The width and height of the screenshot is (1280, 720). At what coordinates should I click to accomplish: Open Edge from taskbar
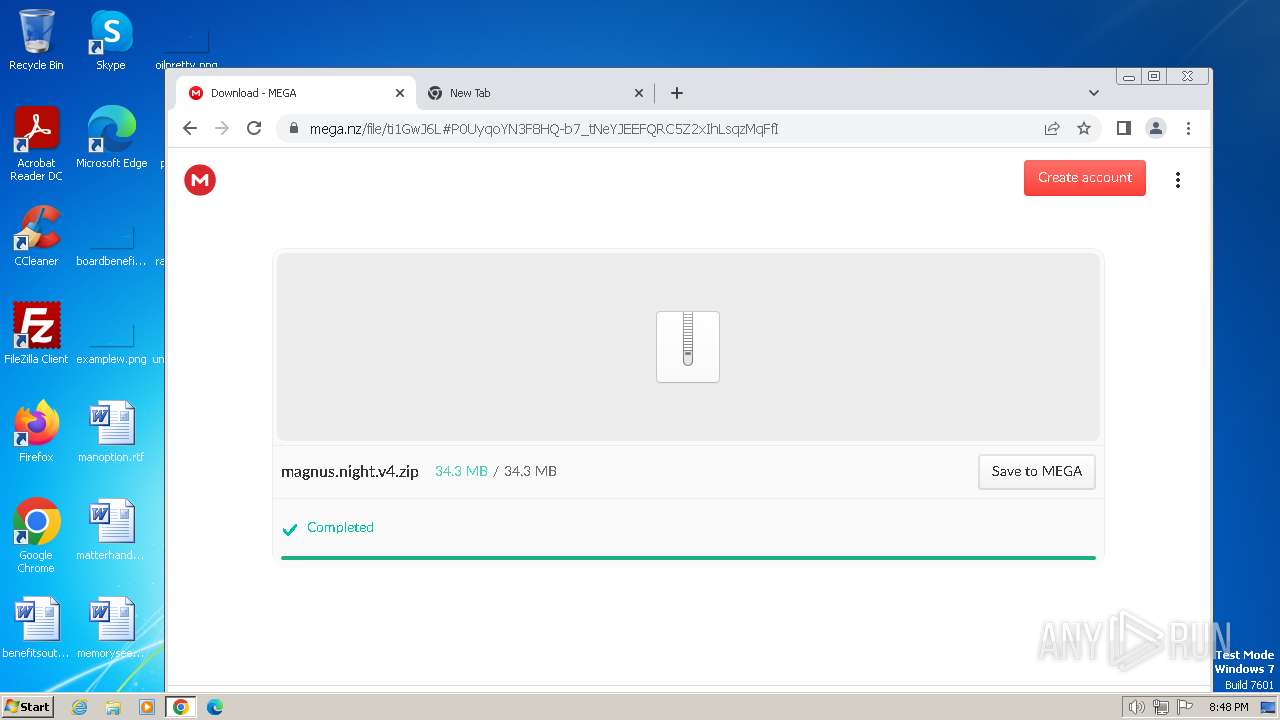coord(215,707)
